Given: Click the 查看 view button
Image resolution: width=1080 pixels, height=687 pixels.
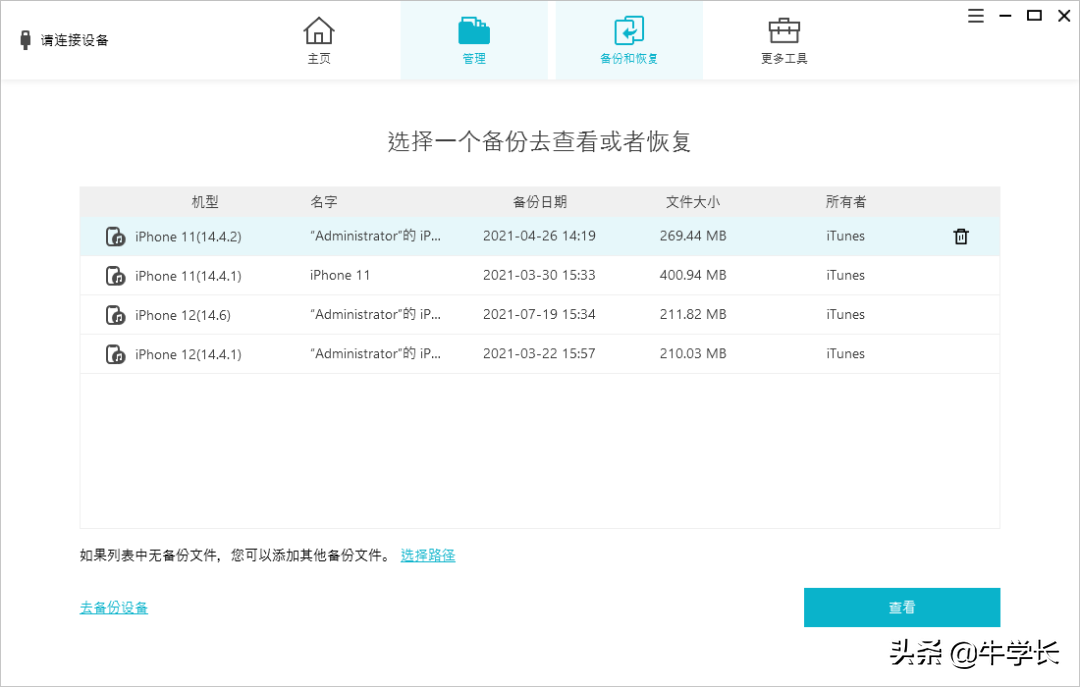Looking at the screenshot, I should tap(901, 607).
